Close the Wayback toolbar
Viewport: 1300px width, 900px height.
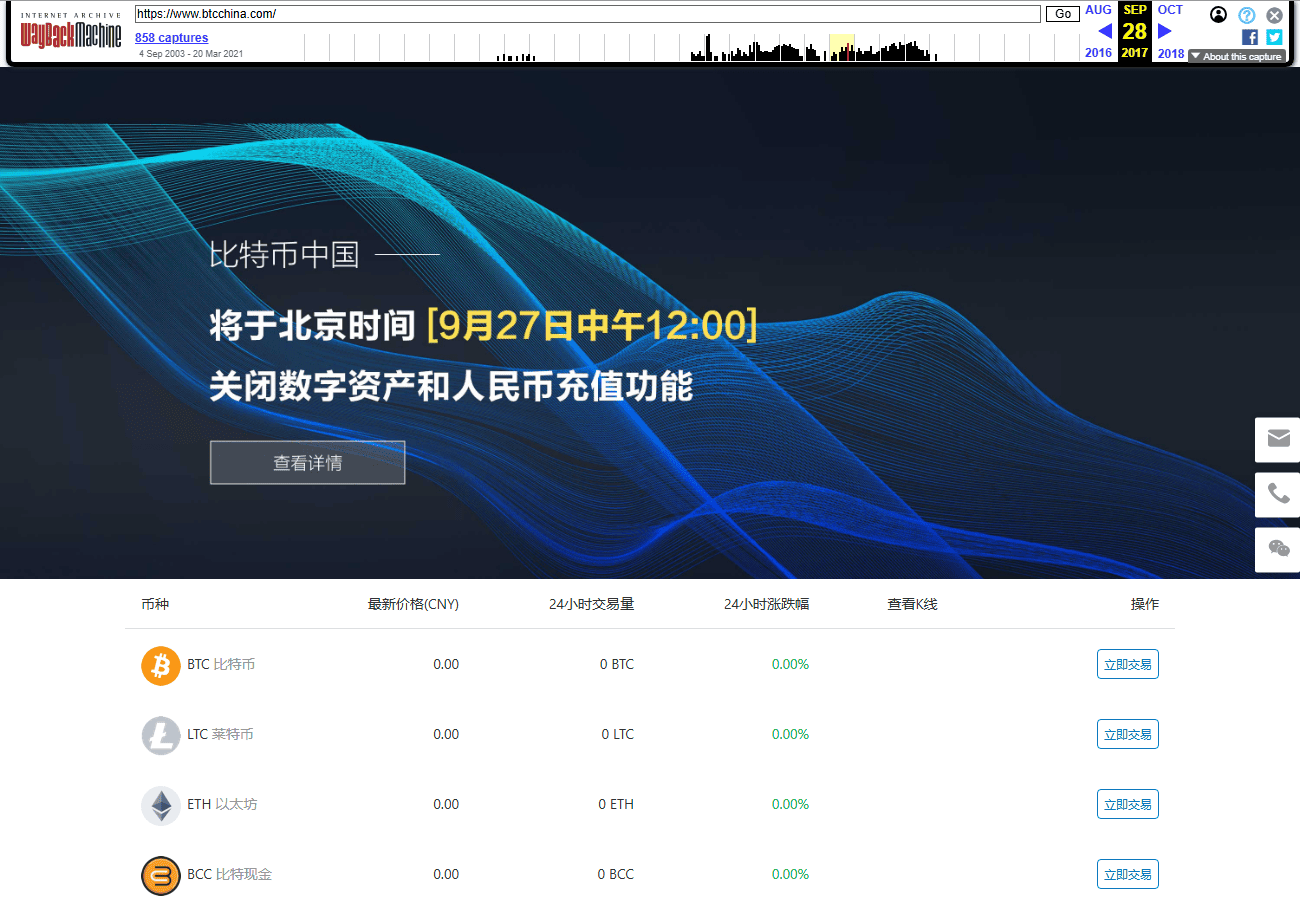1274,15
